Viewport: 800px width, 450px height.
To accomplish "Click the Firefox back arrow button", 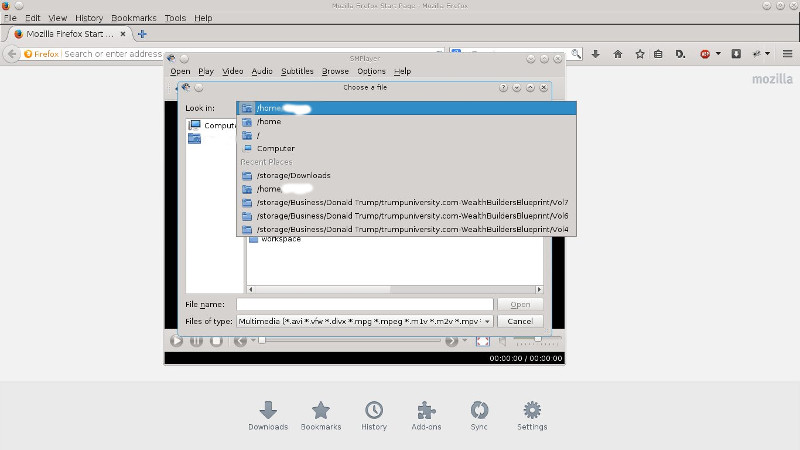I will point(12,54).
